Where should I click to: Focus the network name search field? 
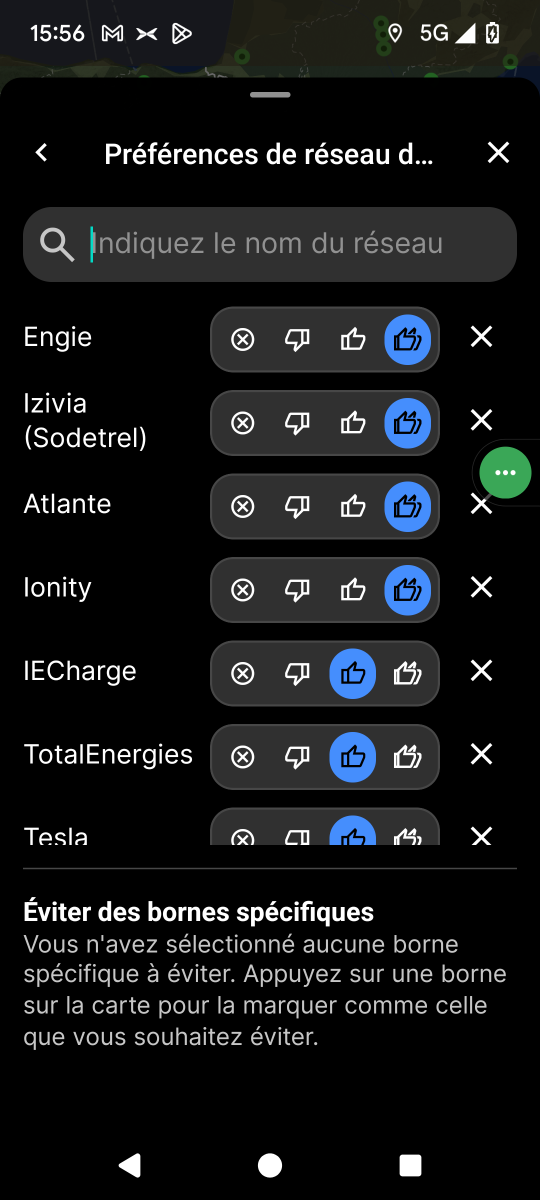[x=270, y=244]
